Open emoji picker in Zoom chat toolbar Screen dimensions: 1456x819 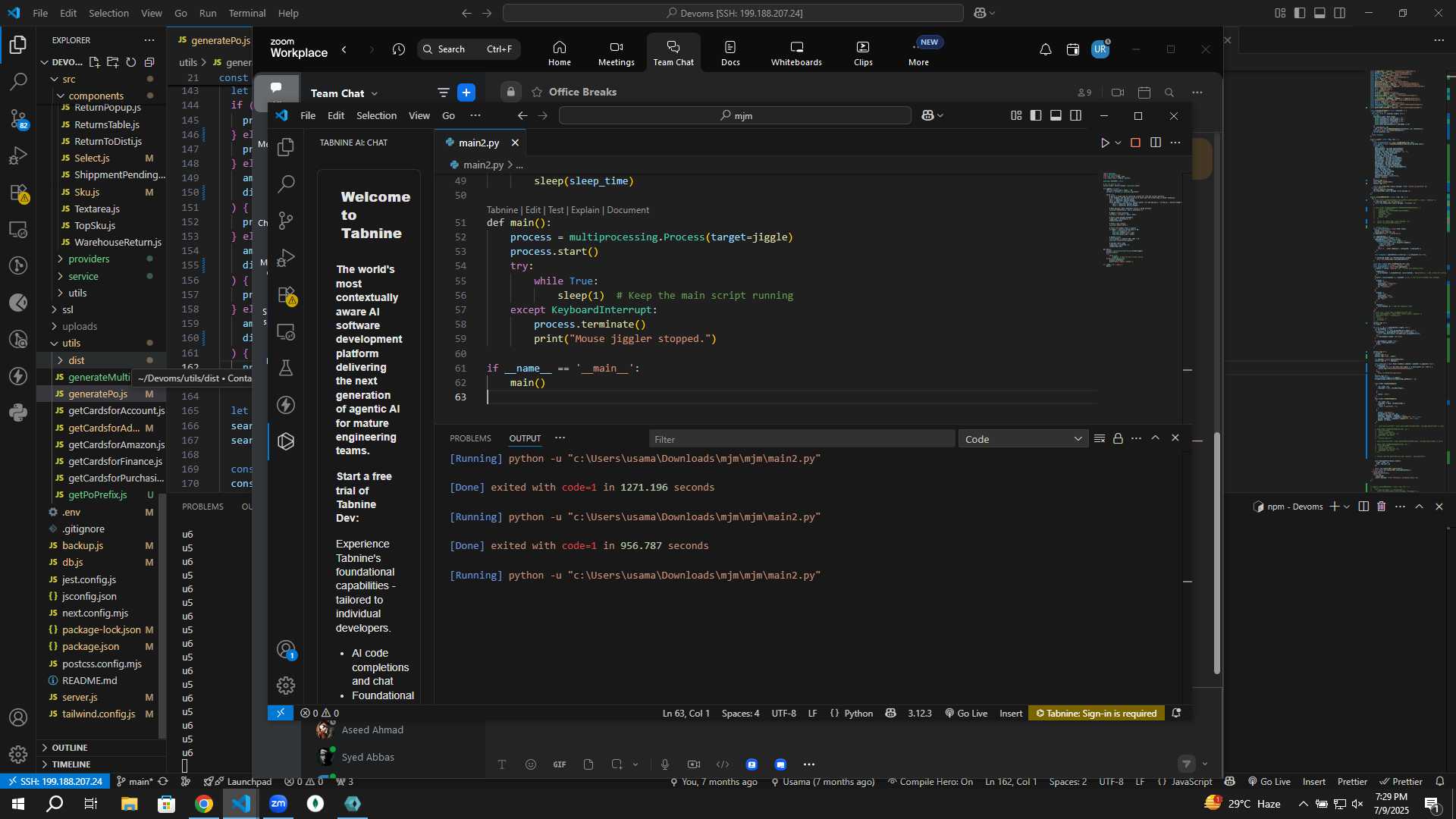point(531,764)
